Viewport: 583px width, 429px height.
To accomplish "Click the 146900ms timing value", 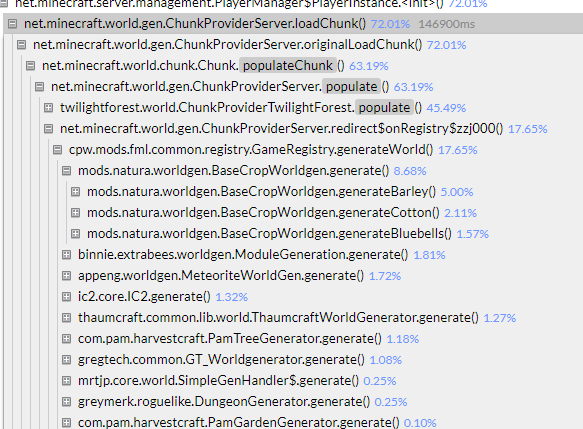I will click(x=447, y=24).
